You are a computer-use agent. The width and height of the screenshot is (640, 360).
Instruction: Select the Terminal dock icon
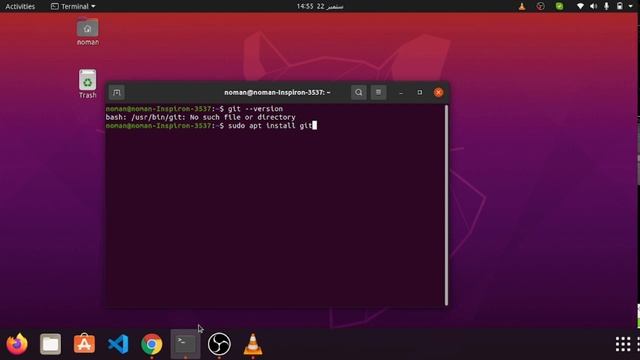185,344
